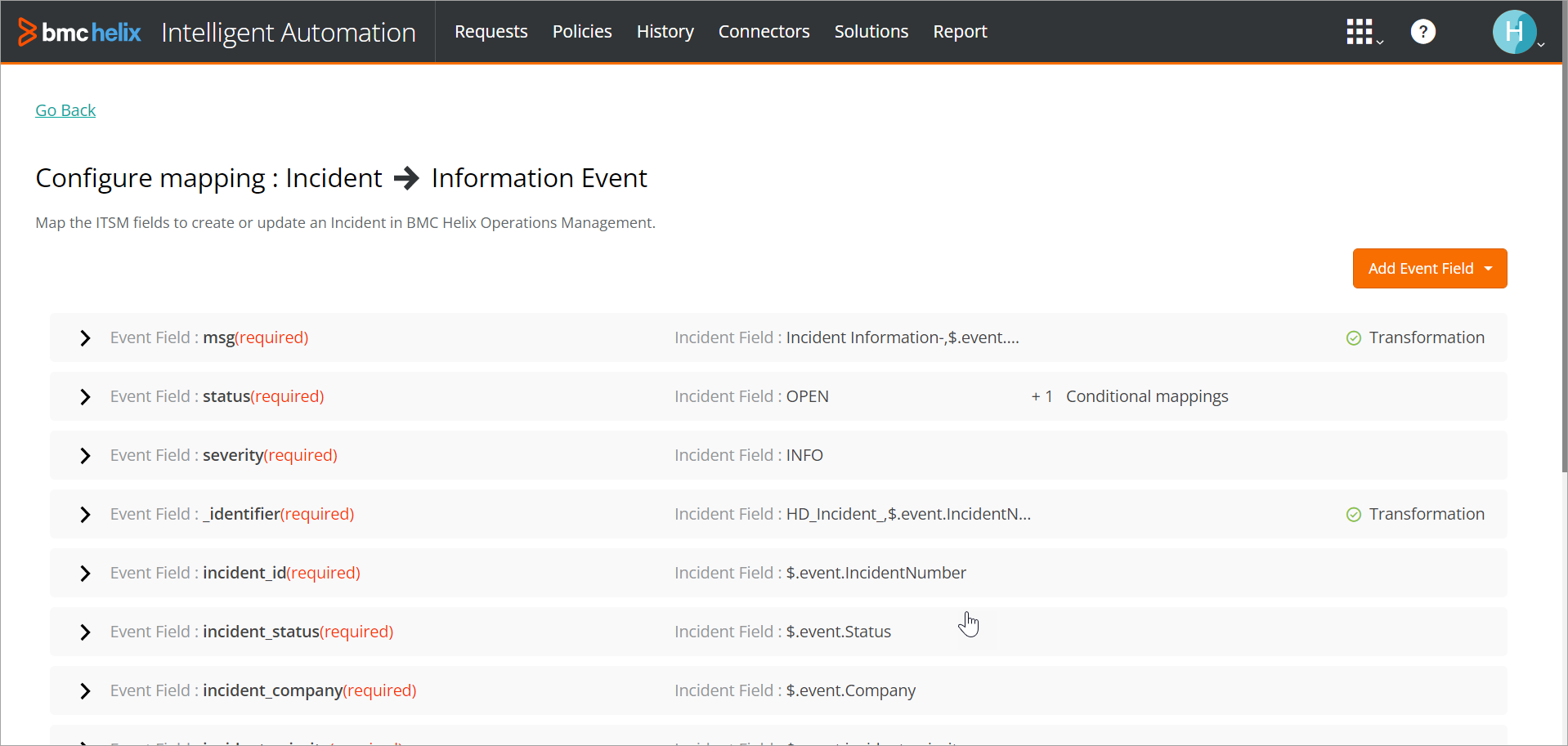Click Transformation label in _identifier row
The width and height of the screenshot is (1568, 746).
coord(1427,514)
